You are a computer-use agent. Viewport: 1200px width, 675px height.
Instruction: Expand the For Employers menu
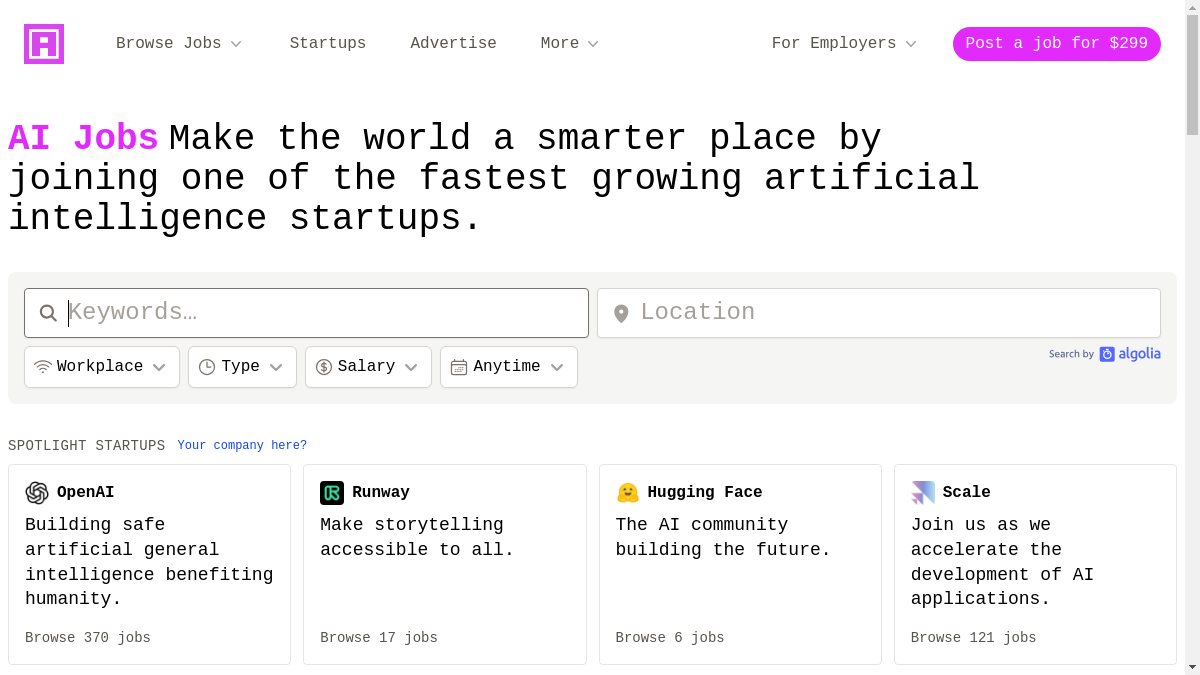pos(844,44)
